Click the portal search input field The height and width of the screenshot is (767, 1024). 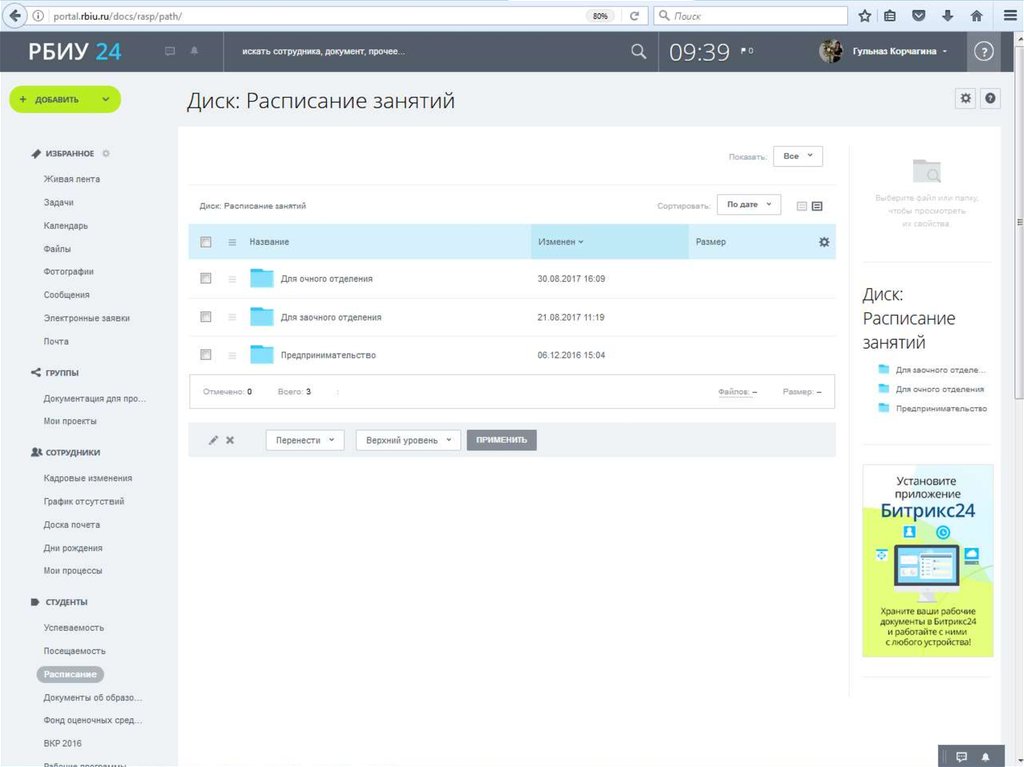tap(430, 52)
